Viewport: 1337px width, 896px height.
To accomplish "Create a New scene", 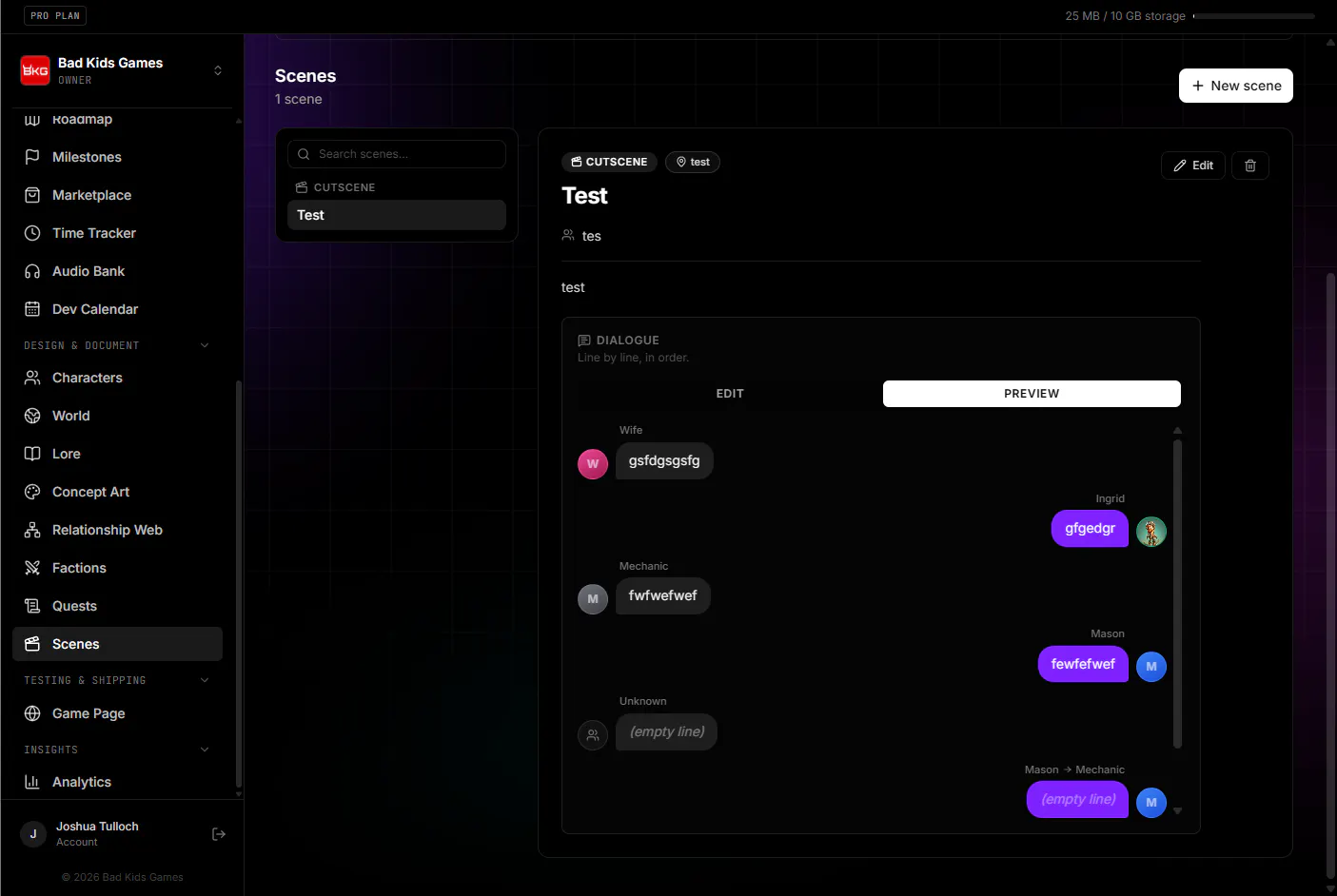I will 1235,86.
